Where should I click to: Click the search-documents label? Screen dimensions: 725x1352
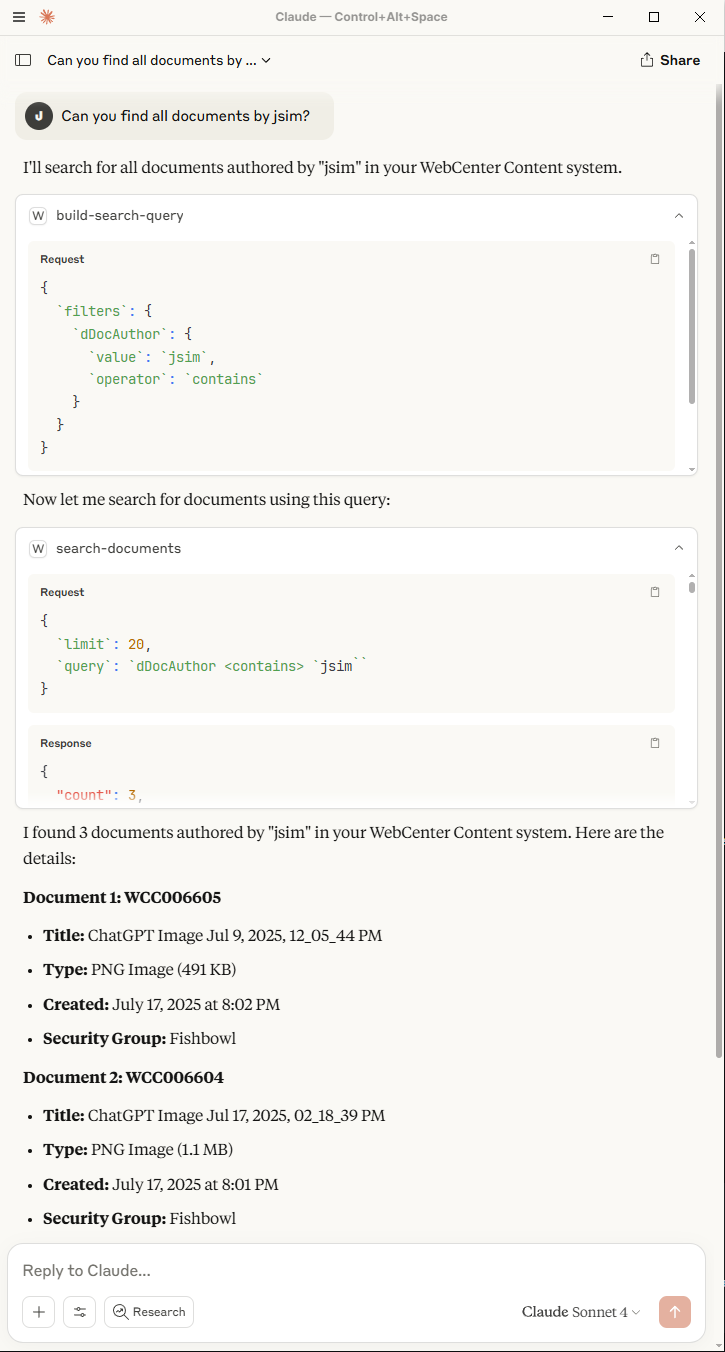[x=118, y=548]
